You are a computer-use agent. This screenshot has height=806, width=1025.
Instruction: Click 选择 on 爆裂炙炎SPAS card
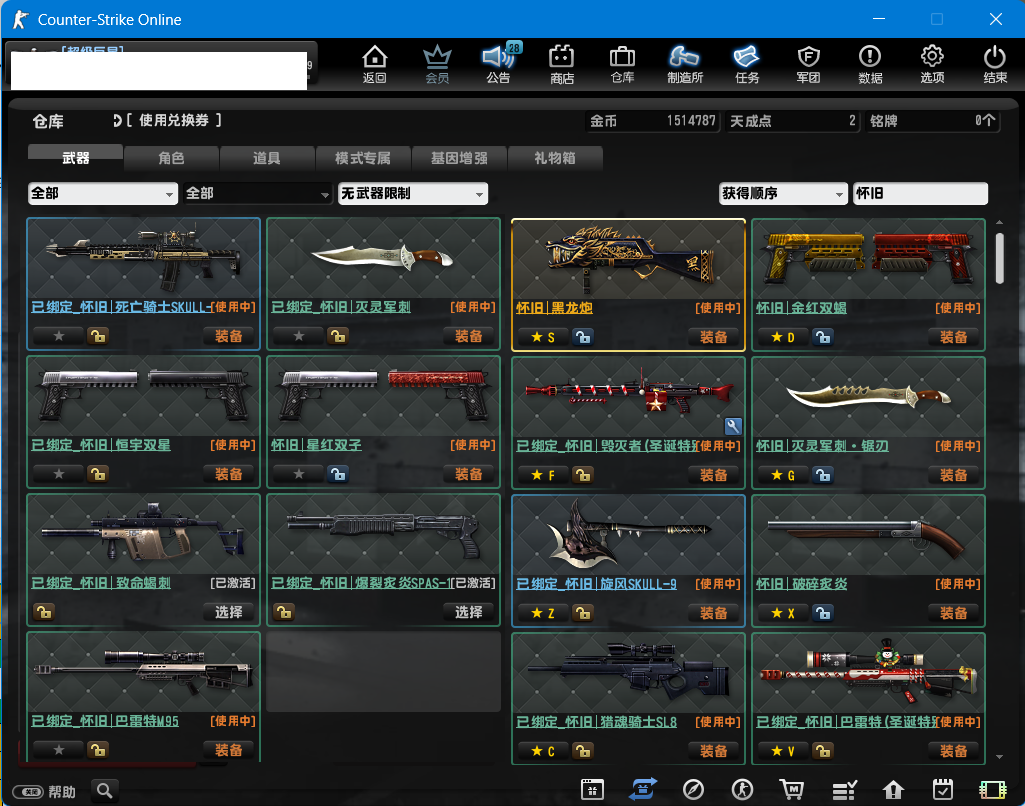coord(469,612)
